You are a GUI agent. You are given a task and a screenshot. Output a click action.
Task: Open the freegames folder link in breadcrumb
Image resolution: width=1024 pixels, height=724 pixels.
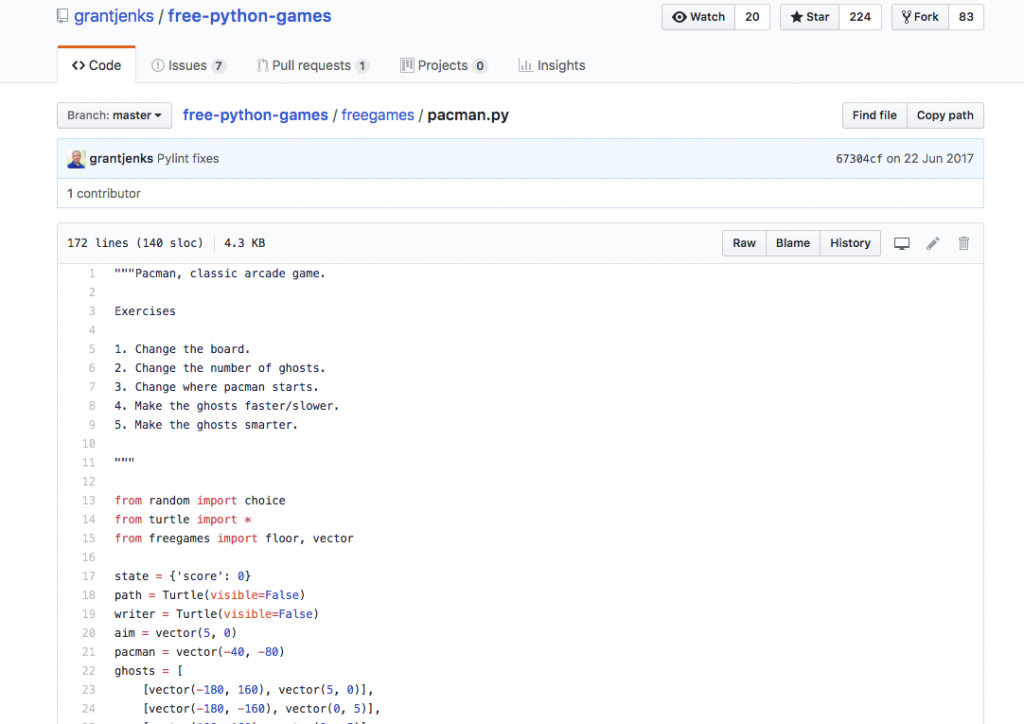pos(377,115)
